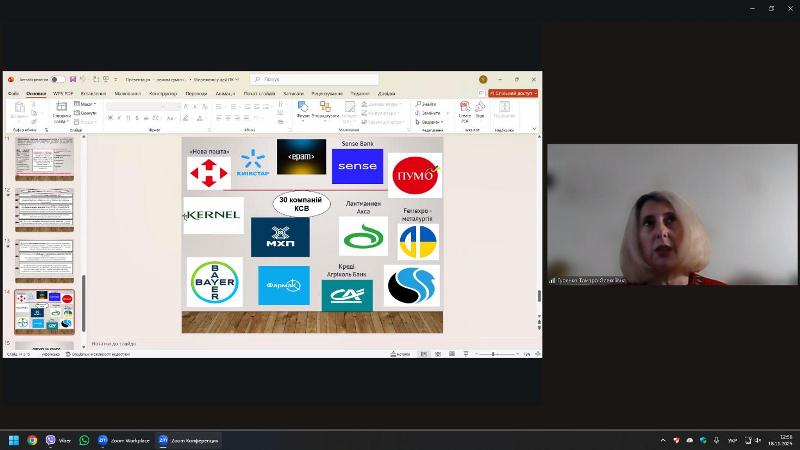The image size is (800, 450).
Task: Click the Sign icon in WPS PDF group
Action: pos(480,109)
